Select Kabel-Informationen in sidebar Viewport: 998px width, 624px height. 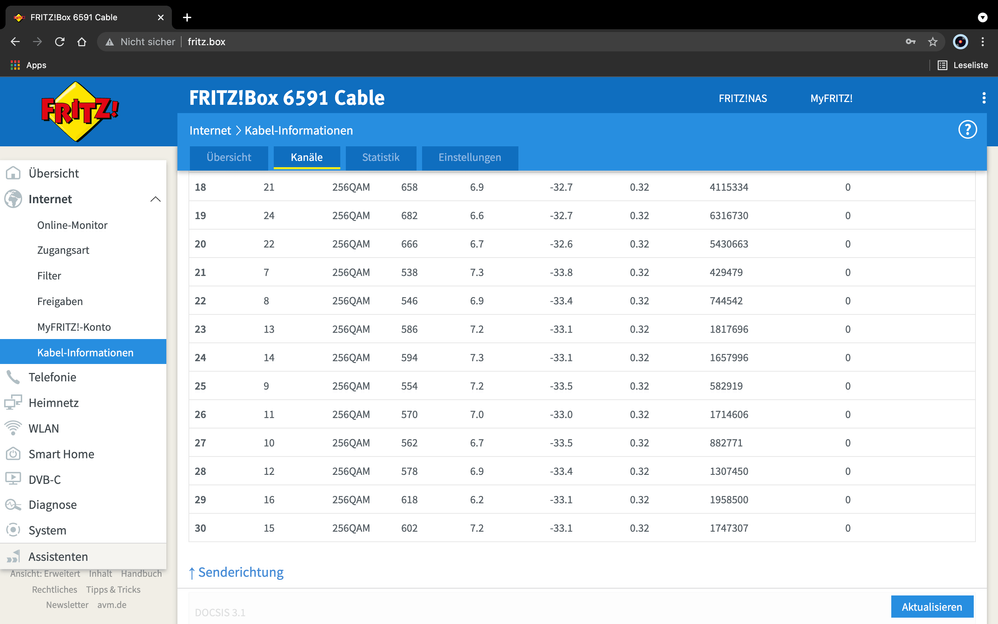click(x=83, y=352)
